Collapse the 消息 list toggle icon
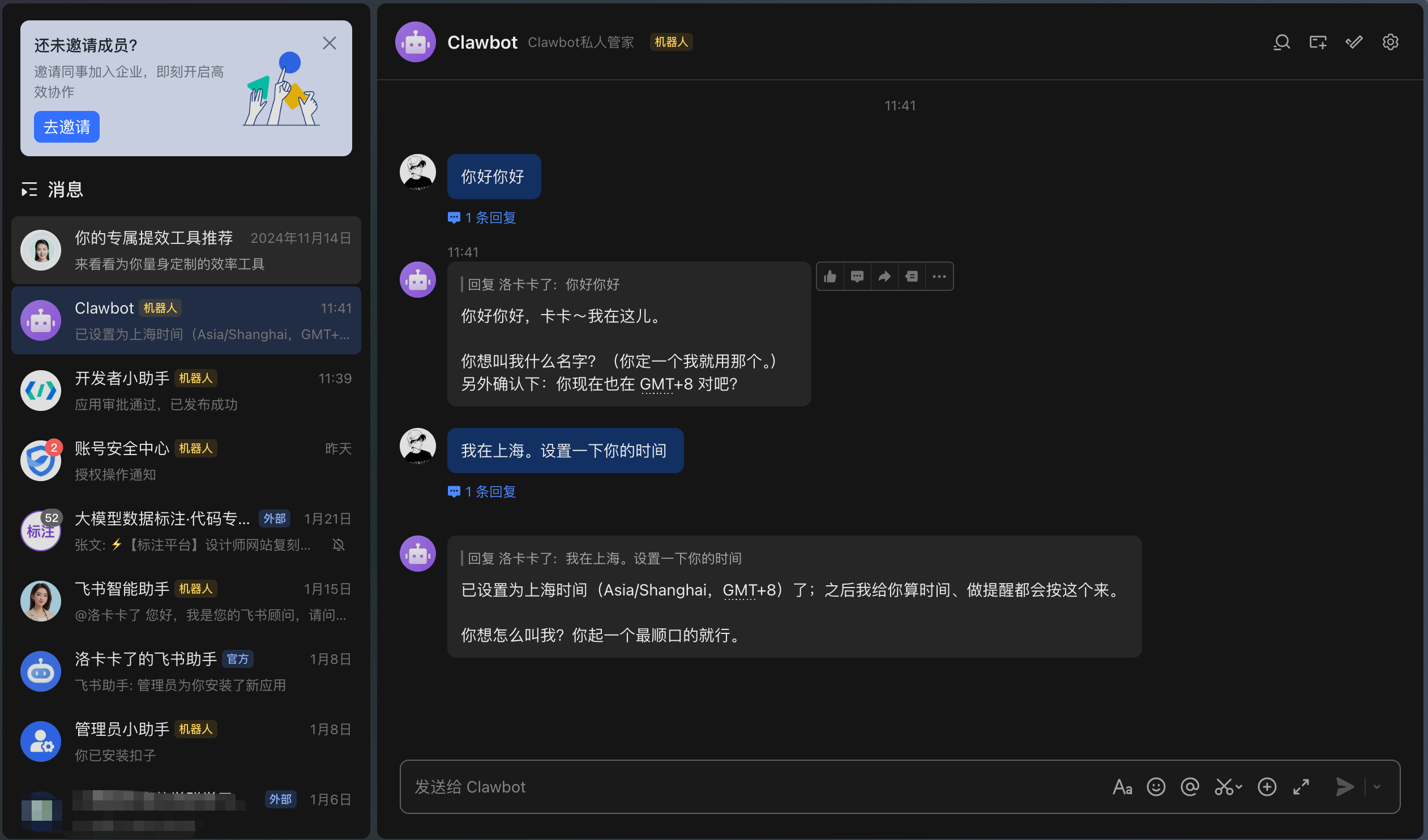 click(29, 189)
